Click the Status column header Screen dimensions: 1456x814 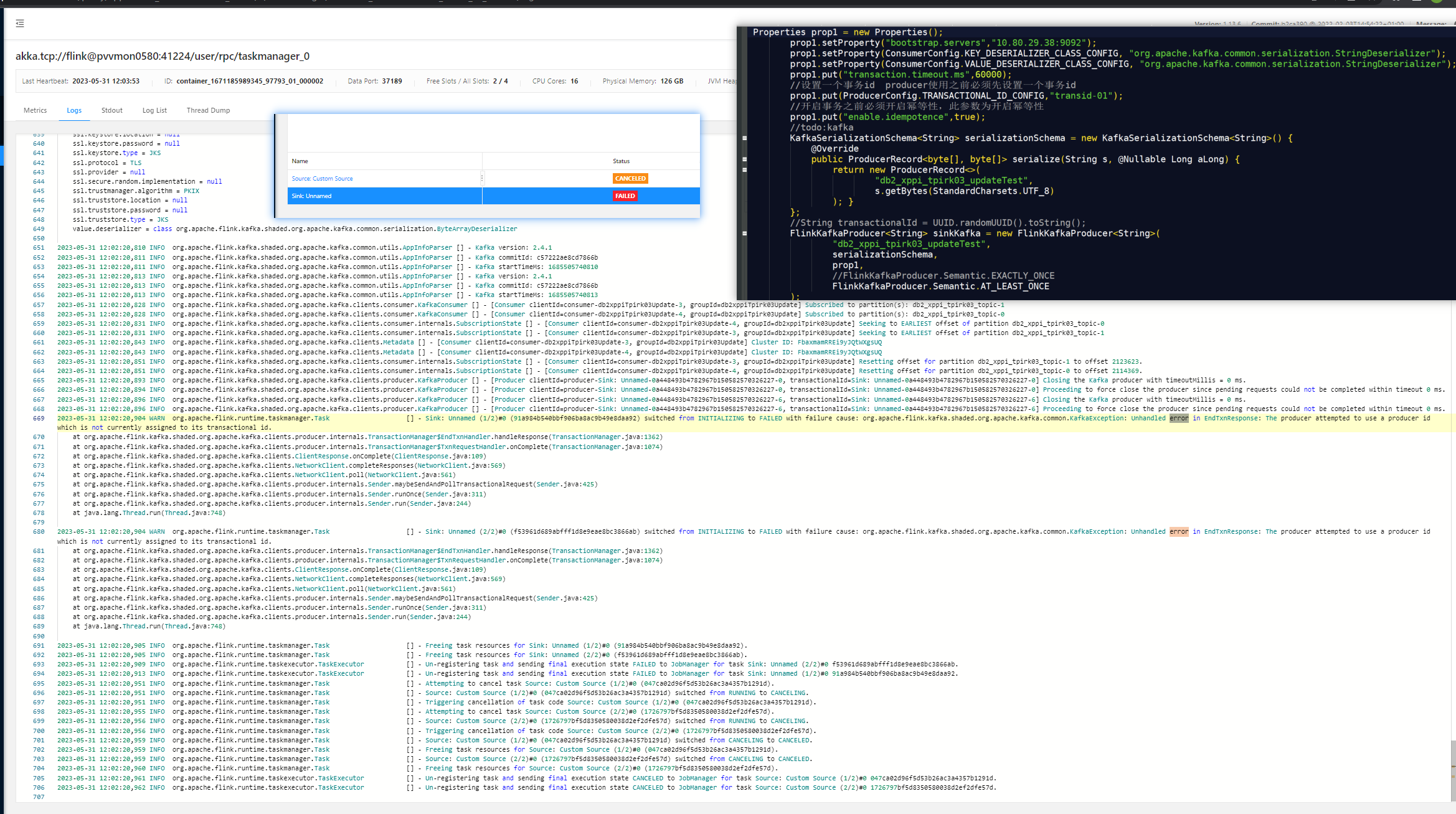(621, 161)
